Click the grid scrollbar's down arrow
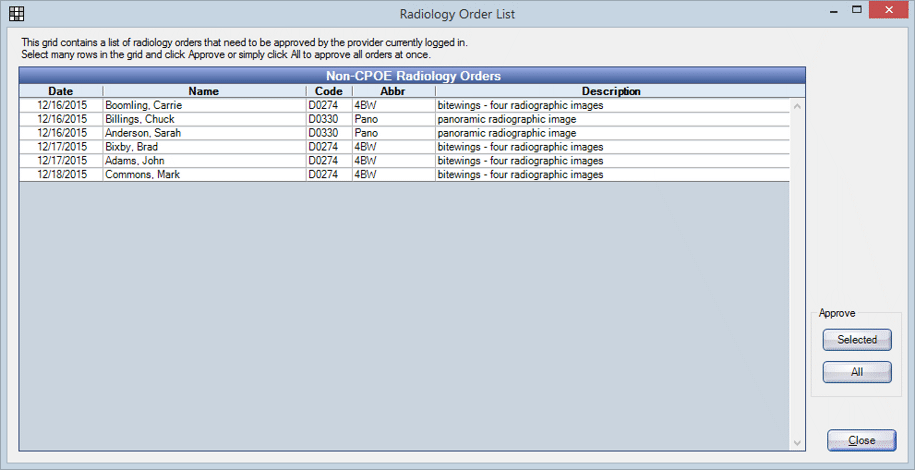Viewport: 915px width, 470px height. (797, 442)
